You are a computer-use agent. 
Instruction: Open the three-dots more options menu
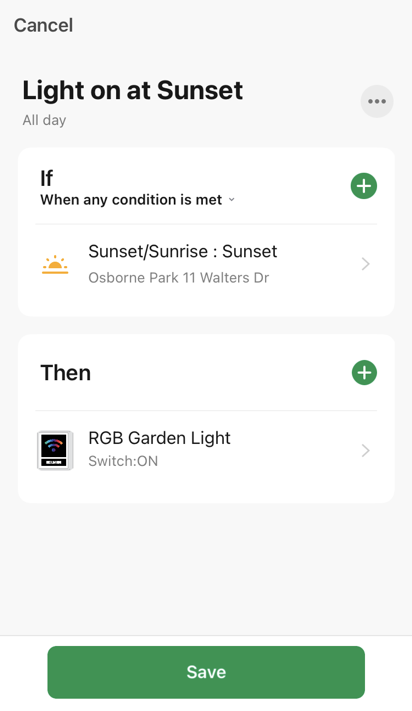(377, 101)
